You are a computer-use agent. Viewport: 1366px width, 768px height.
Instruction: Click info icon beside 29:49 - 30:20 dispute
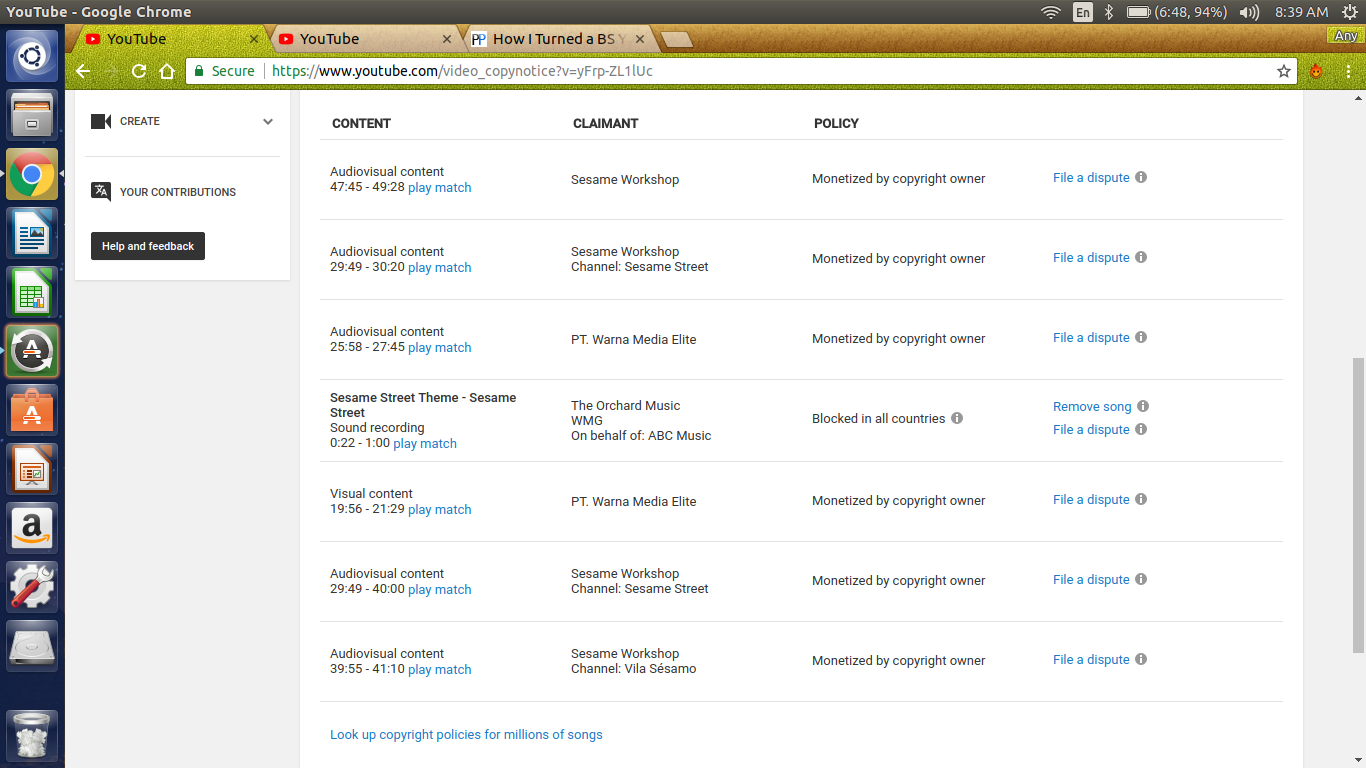[1141, 257]
